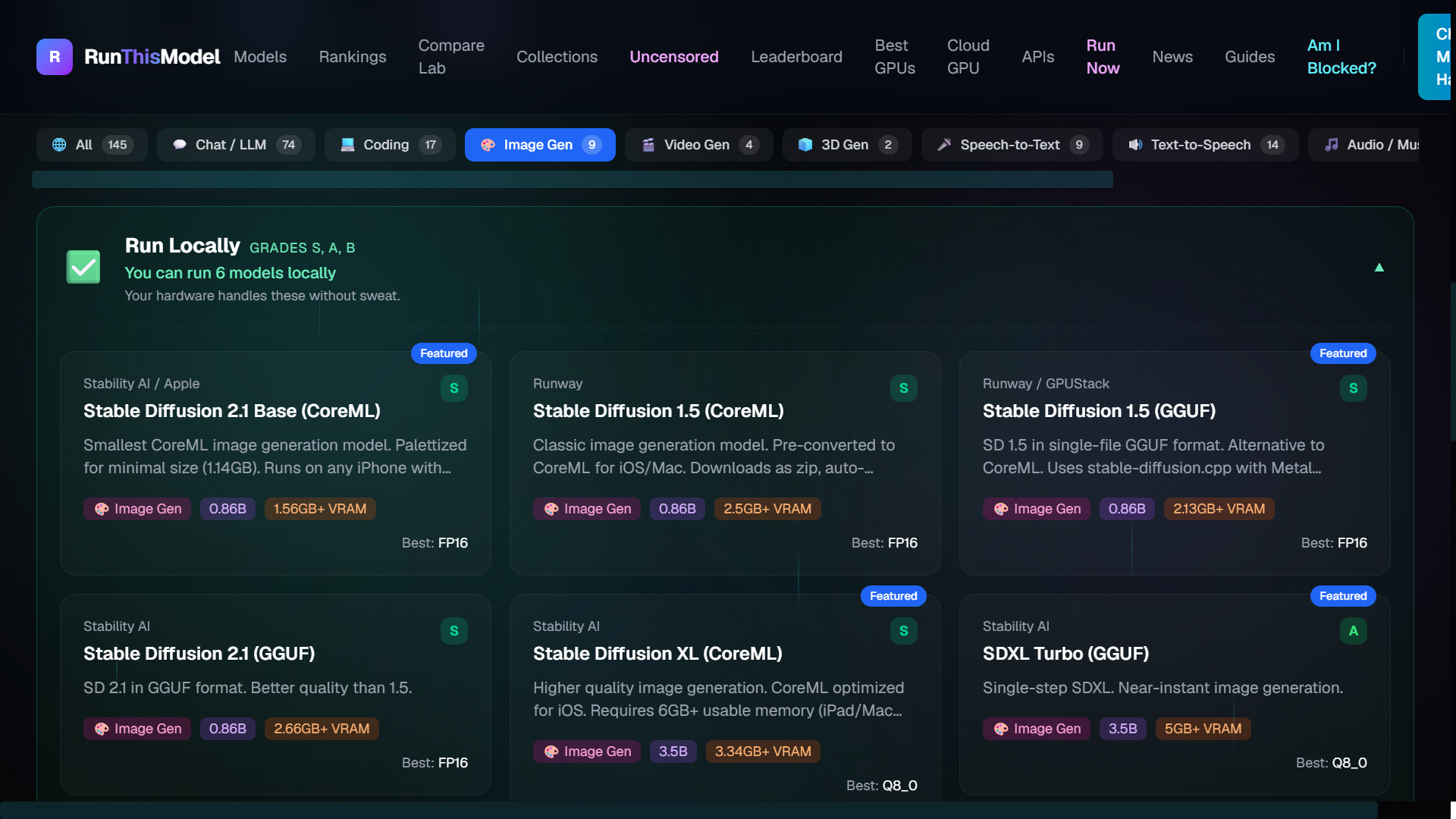Click the Featured badge on Stable Diffusion XL (CoreML)
This screenshot has height=819, width=1456.
[893, 596]
